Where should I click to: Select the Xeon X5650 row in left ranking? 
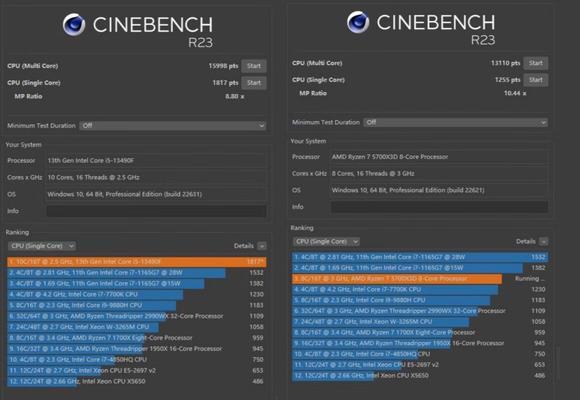137,381
